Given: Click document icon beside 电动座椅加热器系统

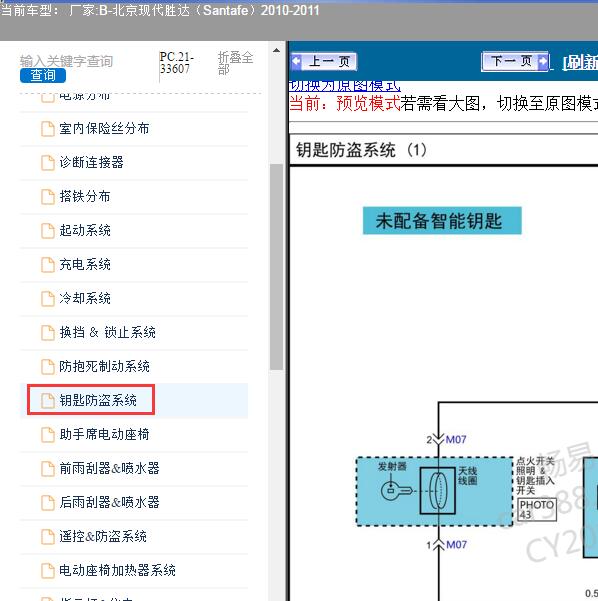Looking at the screenshot, I should coord(48,570).
